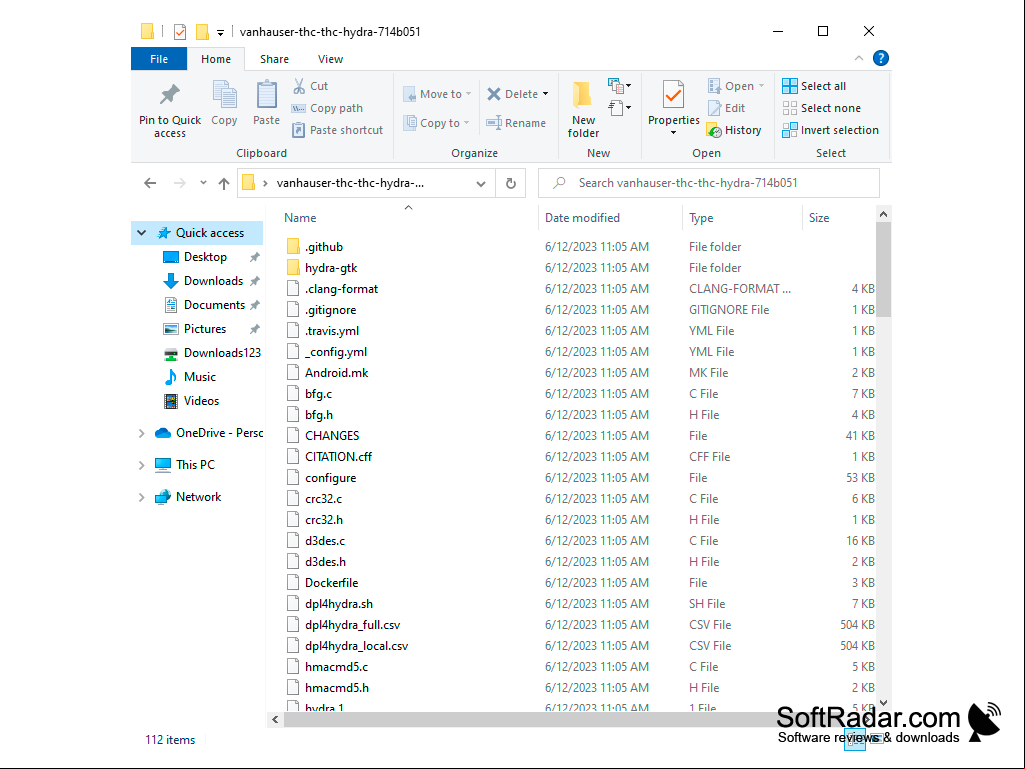Viewport: 1025px width, 769px height.
Task: Refresh the folder view
Action: pyautogui.click(x=511, y=183)
